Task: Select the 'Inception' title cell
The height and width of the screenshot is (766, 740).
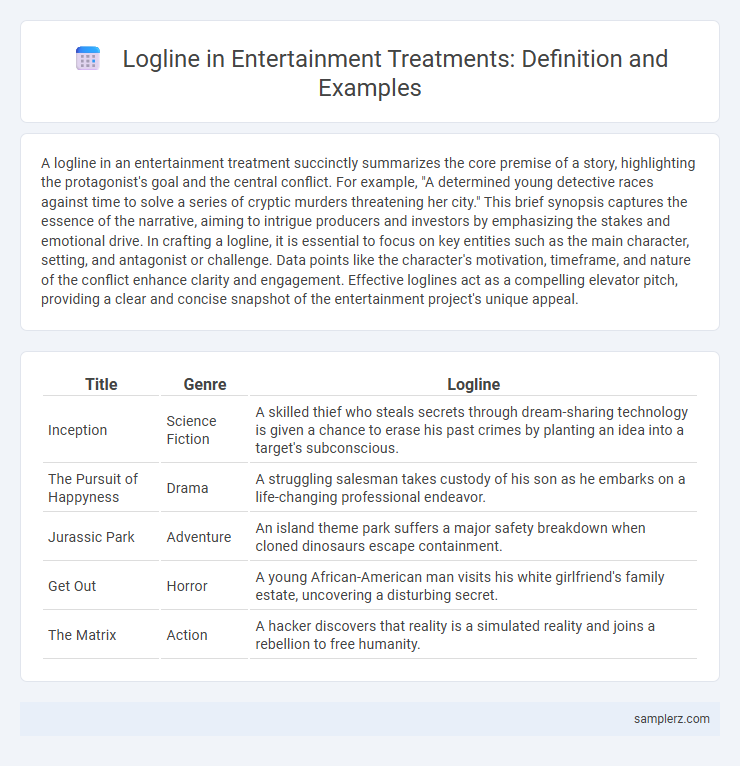Action: tap(101, 430)
